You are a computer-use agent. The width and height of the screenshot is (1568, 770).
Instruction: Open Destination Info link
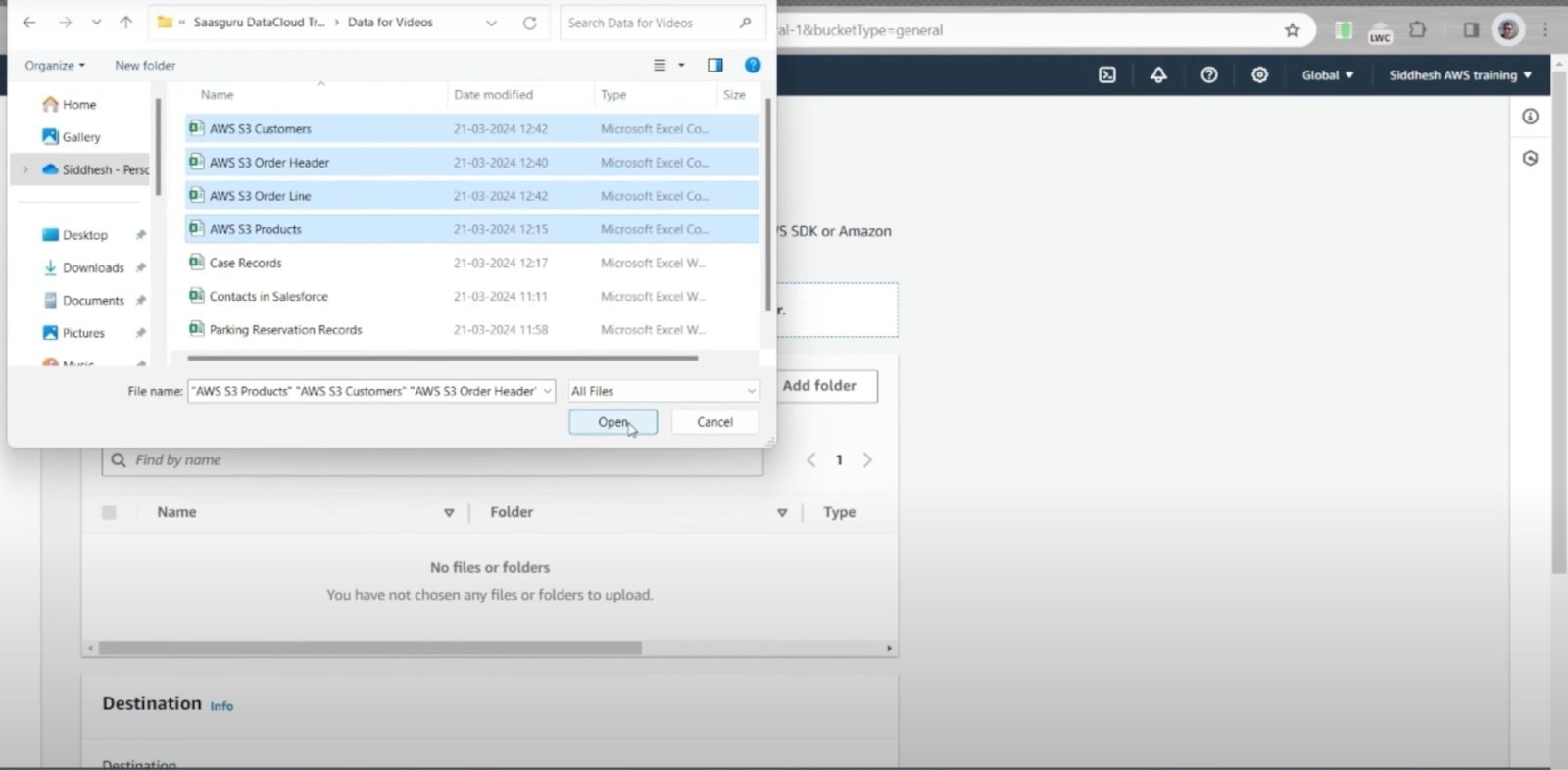[221, 706]
